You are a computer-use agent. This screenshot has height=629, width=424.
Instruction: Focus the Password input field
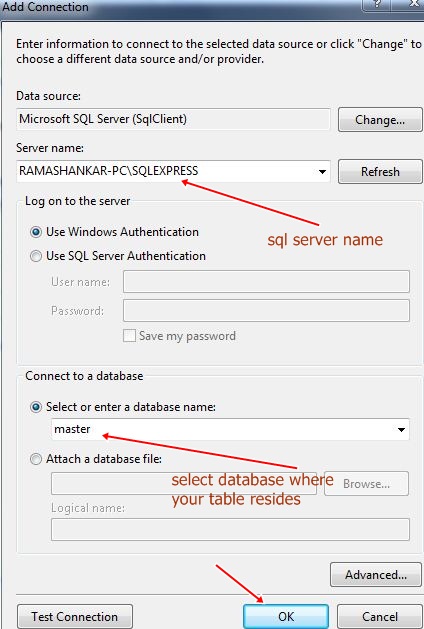tap(266, 310)
